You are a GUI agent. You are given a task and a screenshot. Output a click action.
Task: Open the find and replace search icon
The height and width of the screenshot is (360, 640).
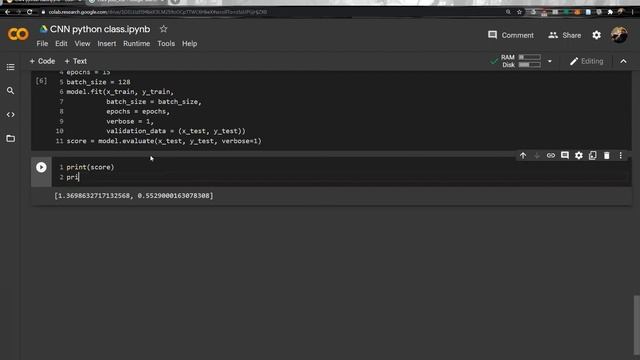point(11,91)
